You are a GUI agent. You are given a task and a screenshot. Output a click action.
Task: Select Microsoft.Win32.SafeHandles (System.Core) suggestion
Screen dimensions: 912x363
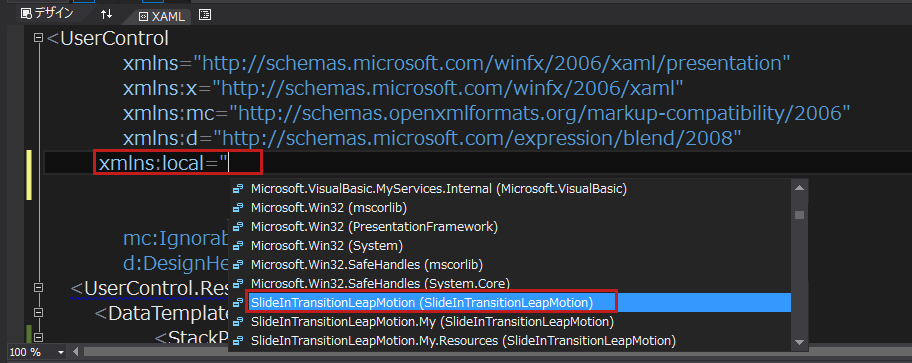coord(509,283)
